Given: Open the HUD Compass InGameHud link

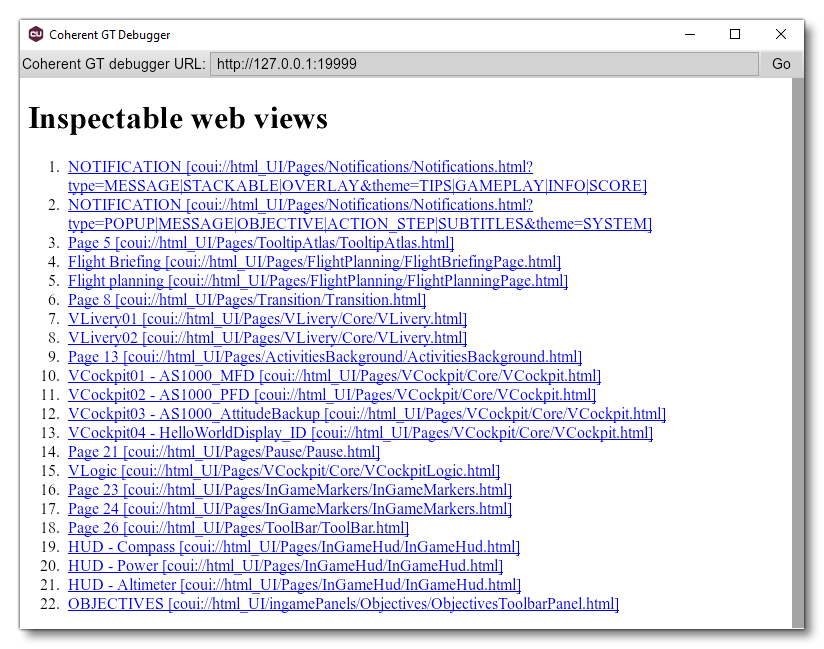Looking at the screenshot, I should point(294,546).
